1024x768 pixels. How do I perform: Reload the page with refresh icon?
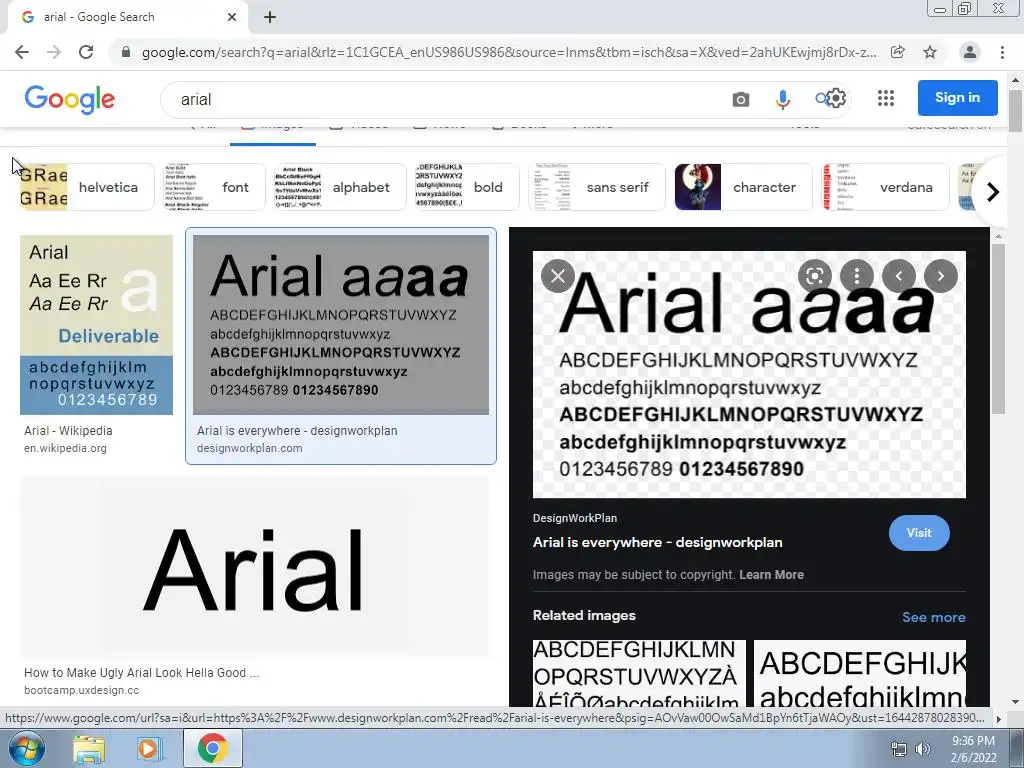coord(86,52)
